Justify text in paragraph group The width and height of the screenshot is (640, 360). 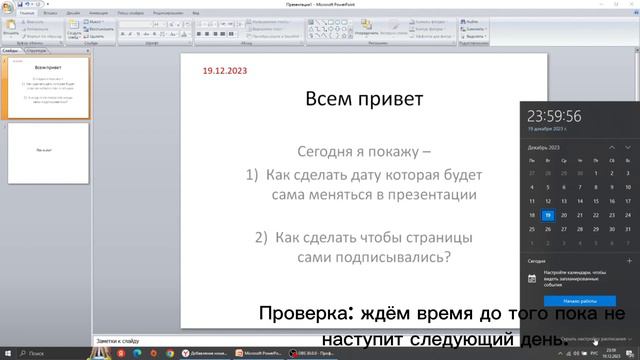coord(223,34)
